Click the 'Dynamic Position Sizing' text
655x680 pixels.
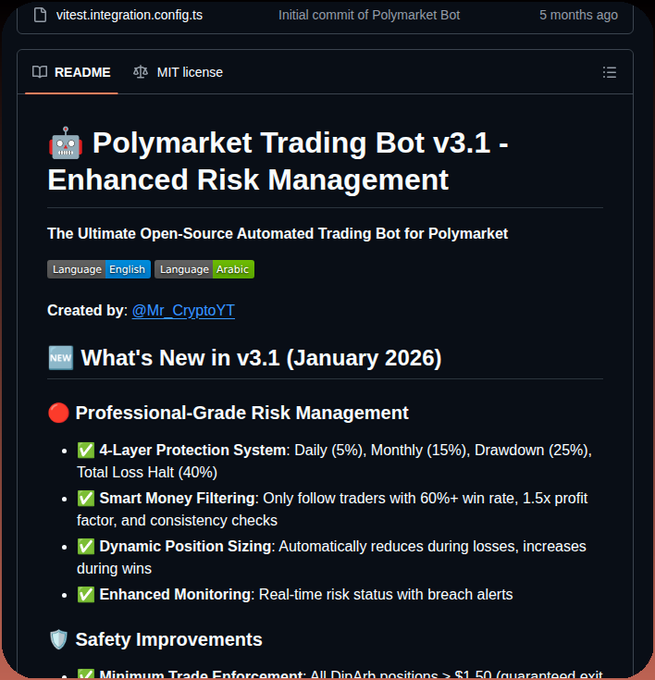point(185,546)
